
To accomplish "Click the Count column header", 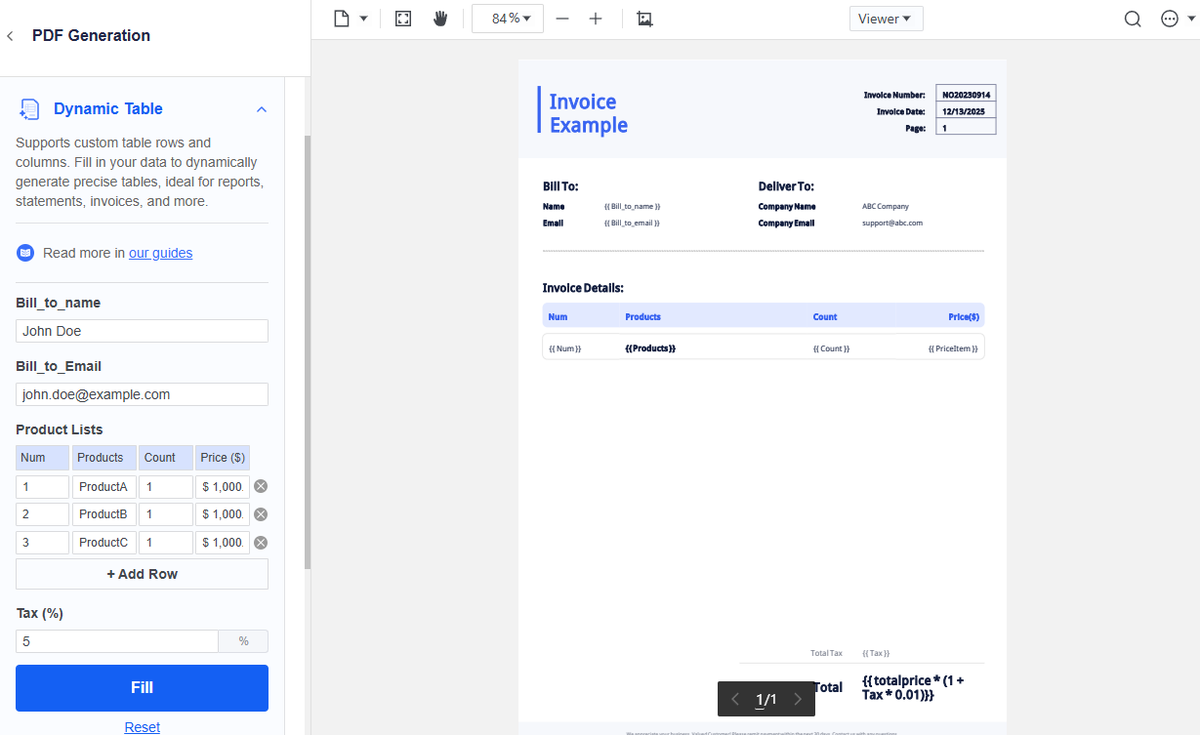I will (166, 458).
